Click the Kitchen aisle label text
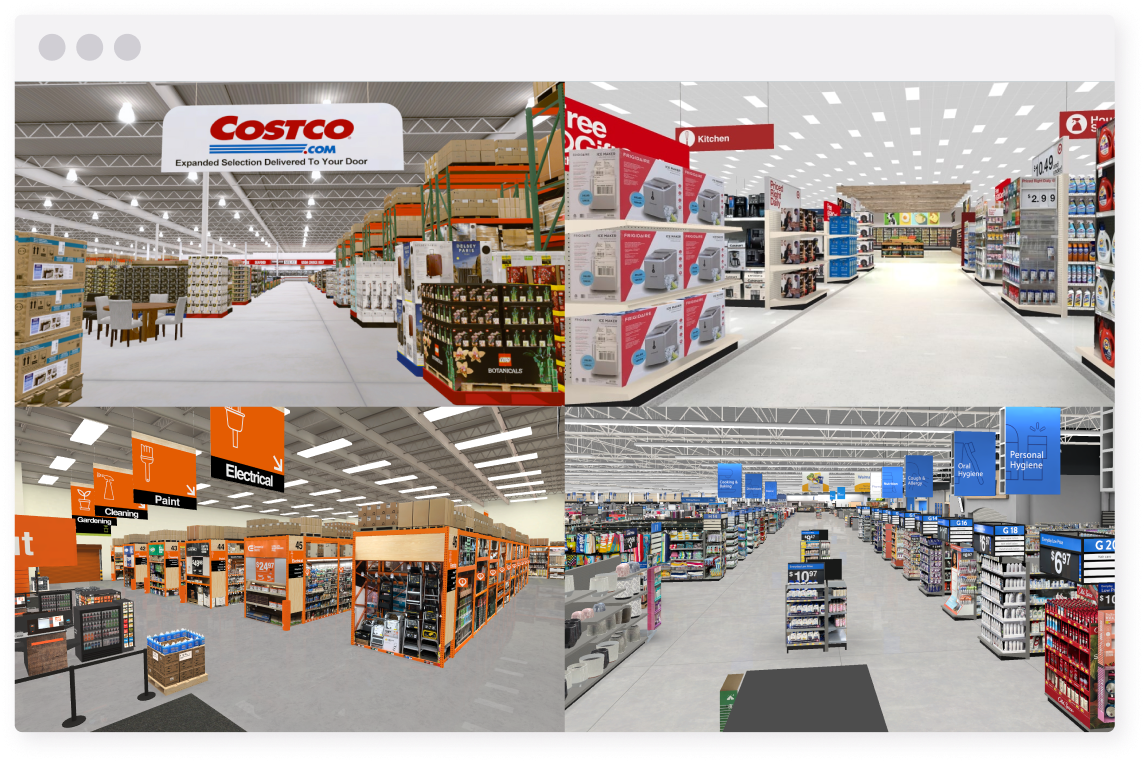Image resolution: width=1145 pixels, height=762 pixels. (x=714, y=138)
